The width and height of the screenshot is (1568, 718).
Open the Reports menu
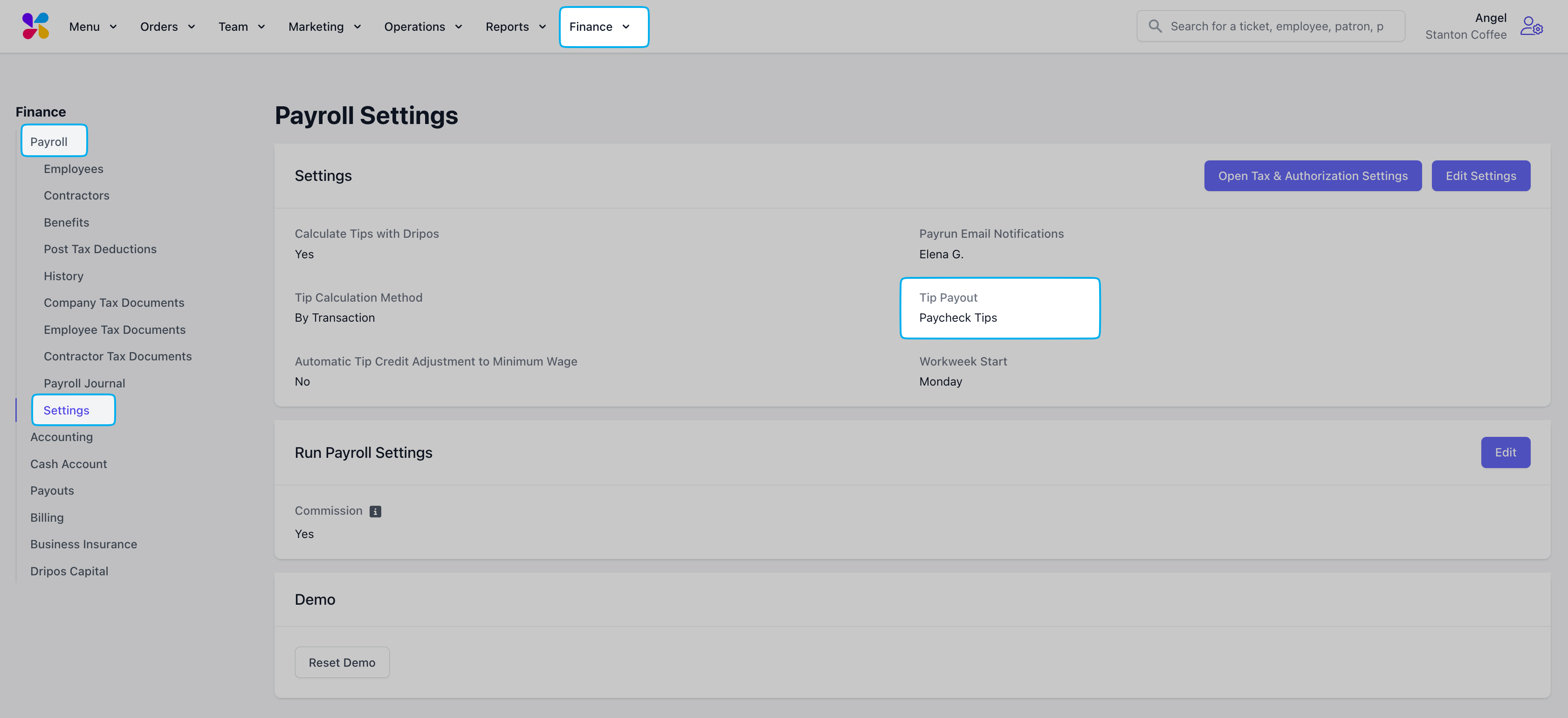pos(516,27)
